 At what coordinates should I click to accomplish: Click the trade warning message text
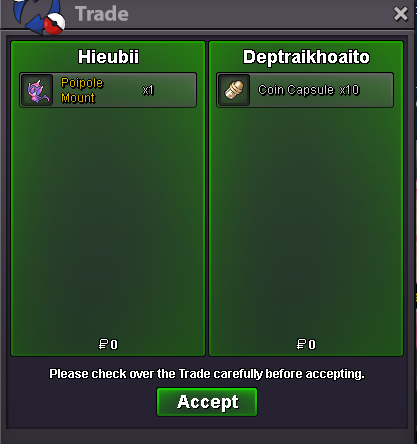tap(207, 374)
